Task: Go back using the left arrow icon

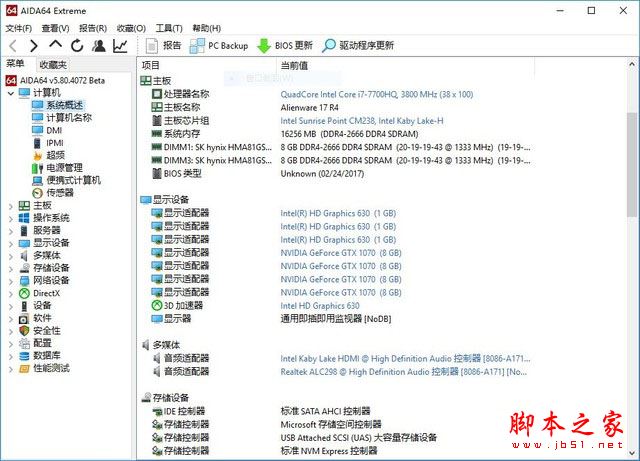Action: tap(13, 45)
